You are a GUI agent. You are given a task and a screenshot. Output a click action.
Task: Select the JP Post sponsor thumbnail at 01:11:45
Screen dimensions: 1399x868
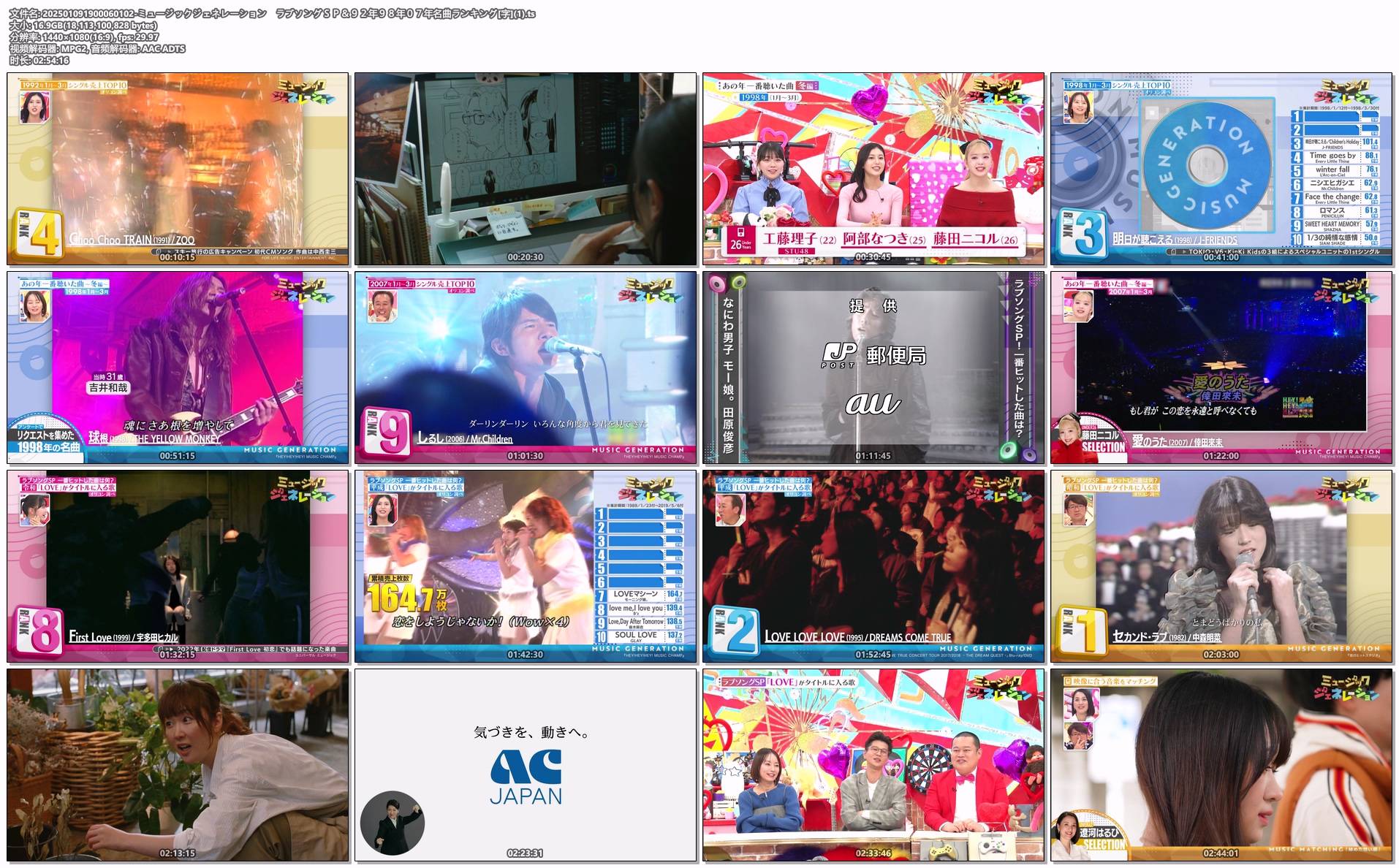point(873,368)
